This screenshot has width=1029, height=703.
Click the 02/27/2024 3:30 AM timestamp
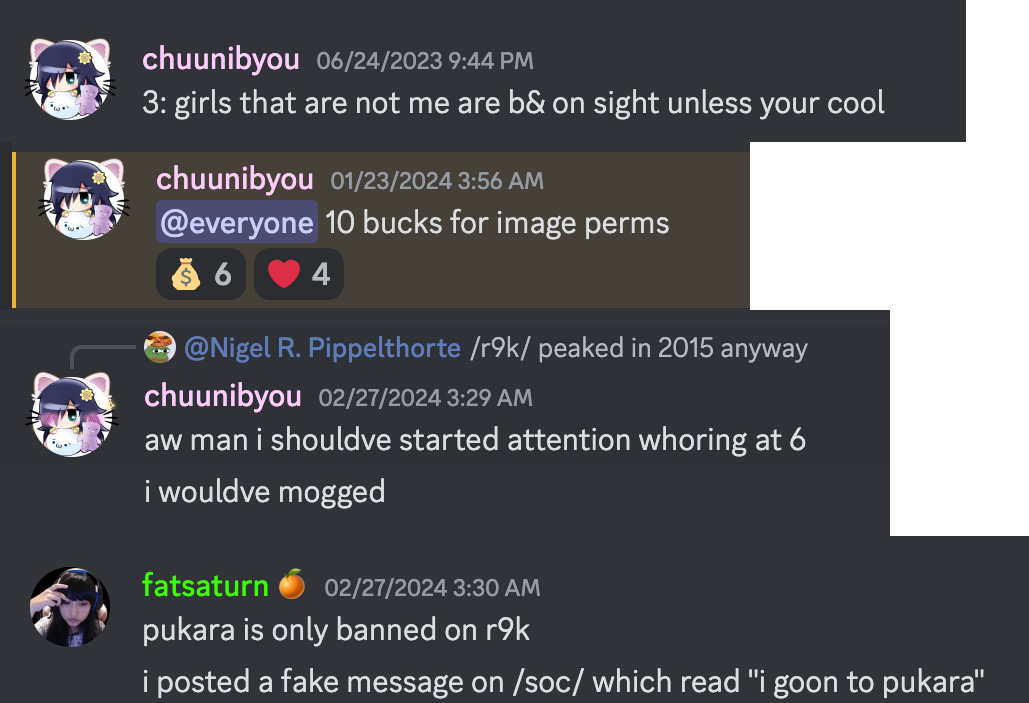tap(432, 587)
